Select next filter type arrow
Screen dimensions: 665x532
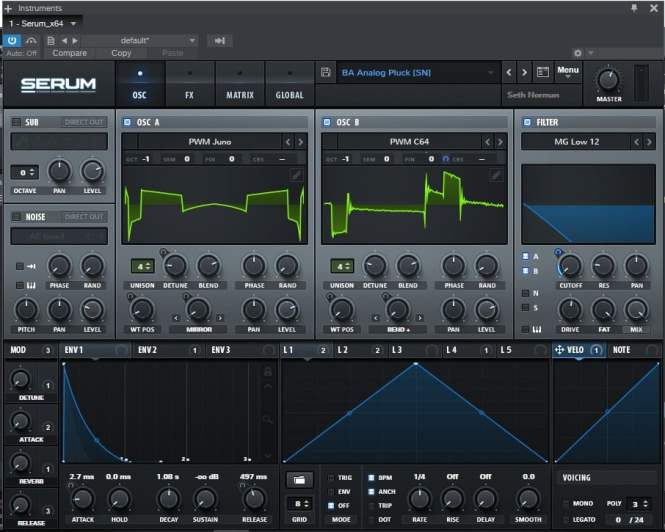[649, 142]
